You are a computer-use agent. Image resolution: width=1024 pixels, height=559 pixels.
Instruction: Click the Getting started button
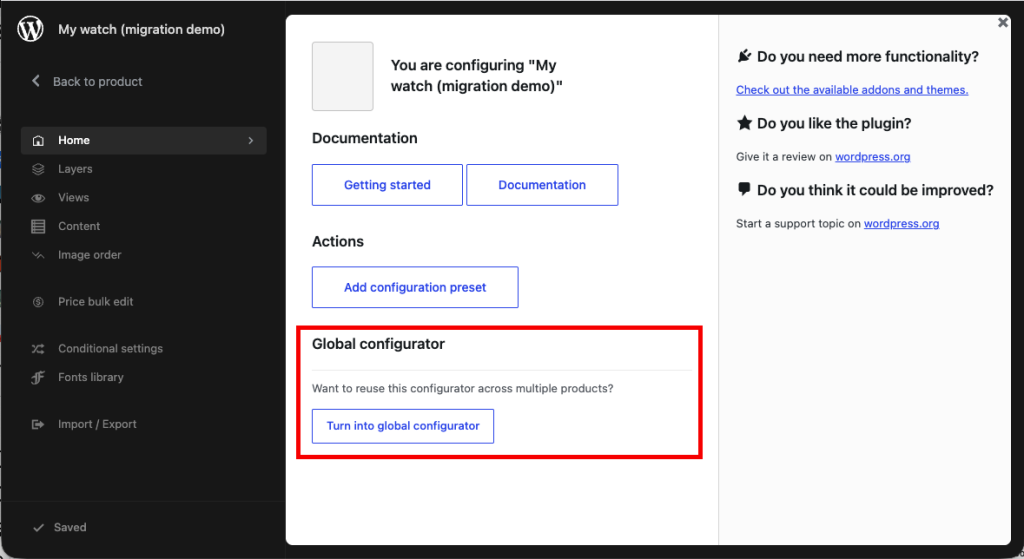coord(387,185)
